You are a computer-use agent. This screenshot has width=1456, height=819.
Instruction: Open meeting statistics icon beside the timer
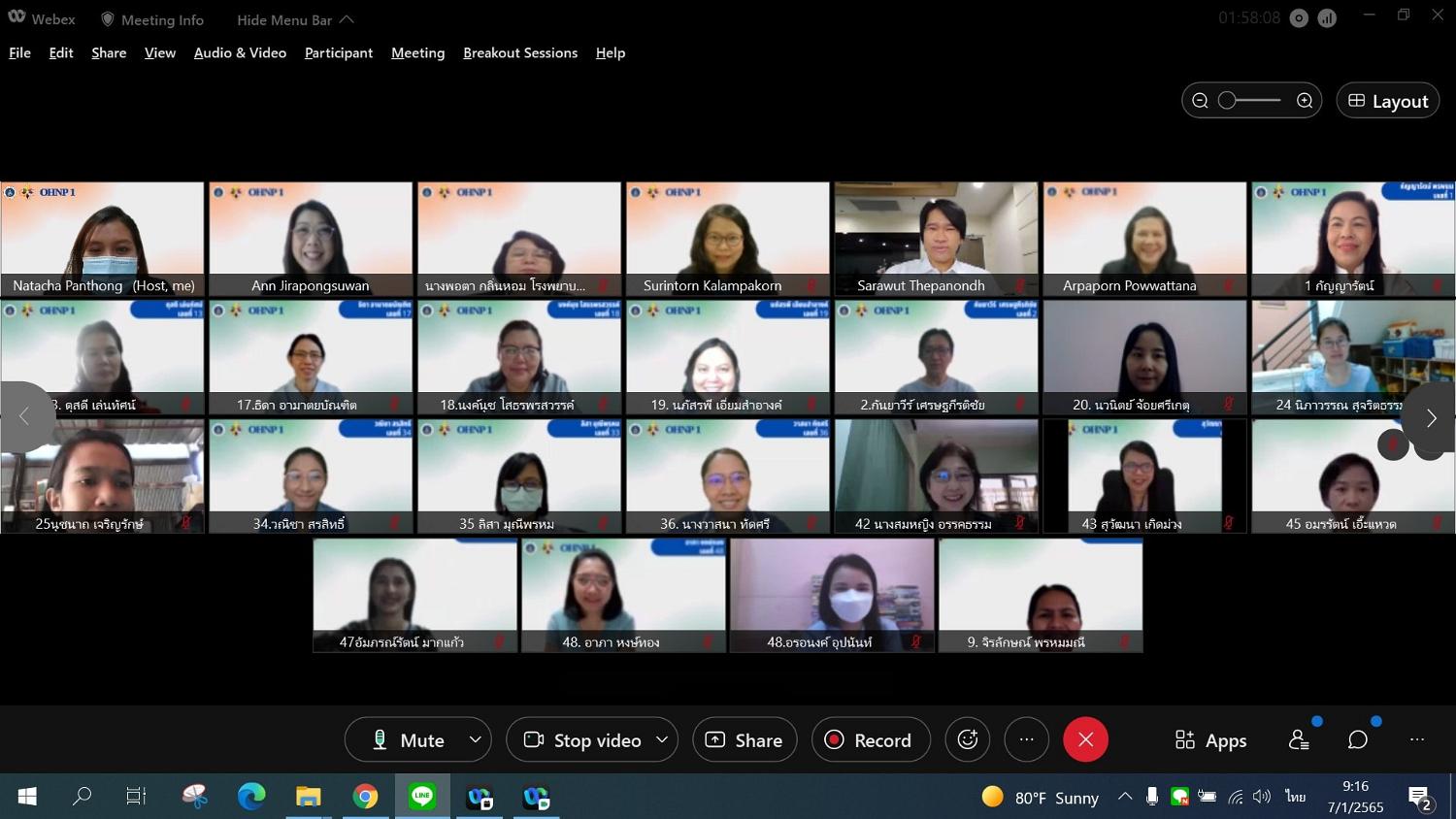pos(1327,18)
